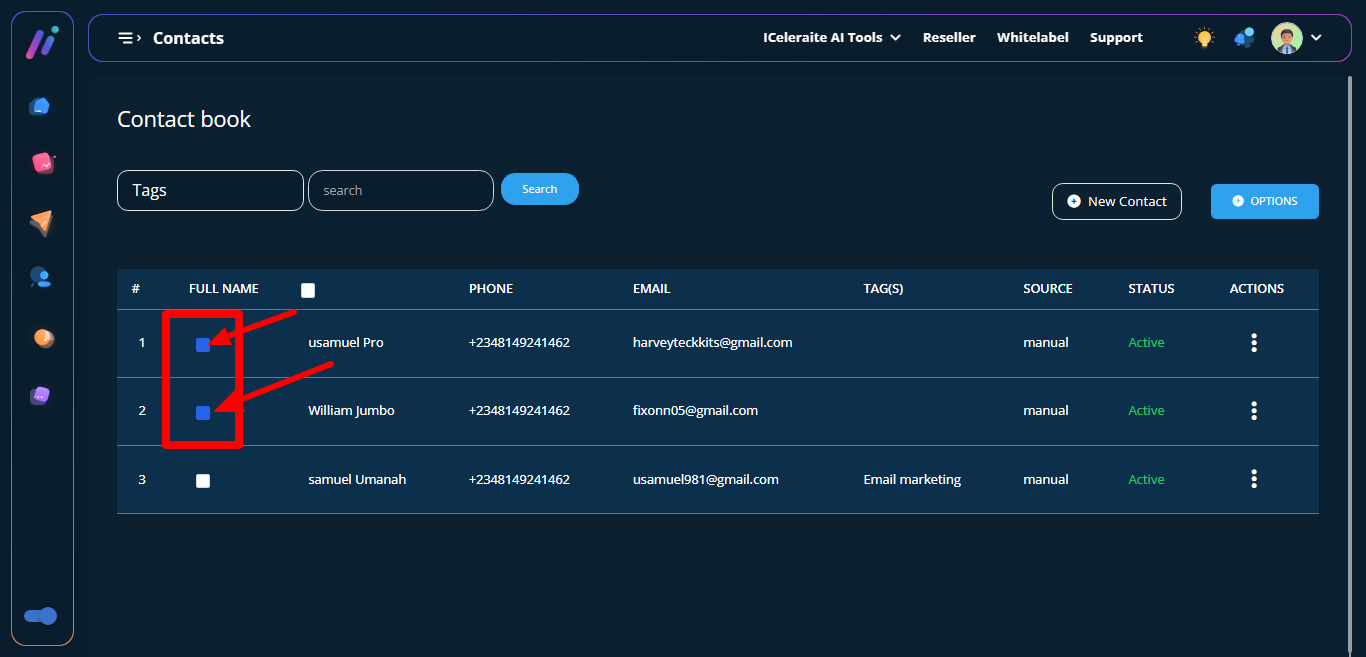Open the blue home icon in sidebar
Screen dimensions: 1366x657
(40, 106)
